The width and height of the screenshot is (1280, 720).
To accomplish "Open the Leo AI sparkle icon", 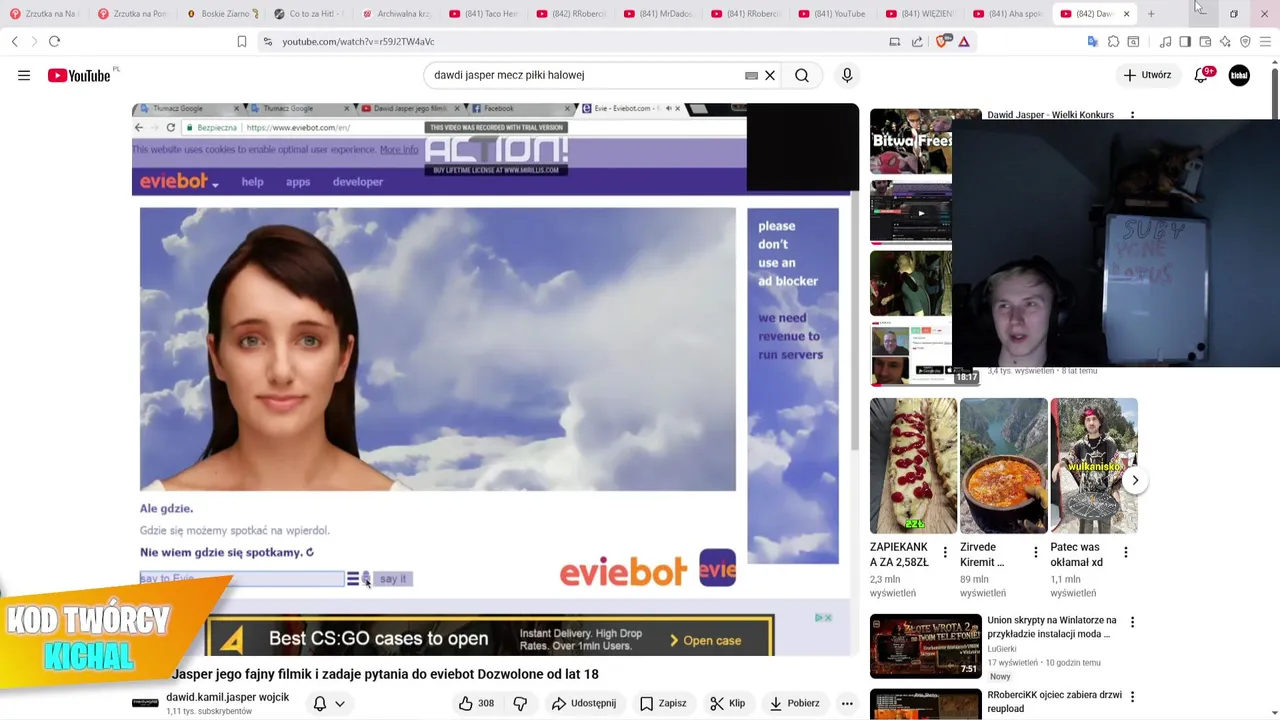I will [1225, 41].
